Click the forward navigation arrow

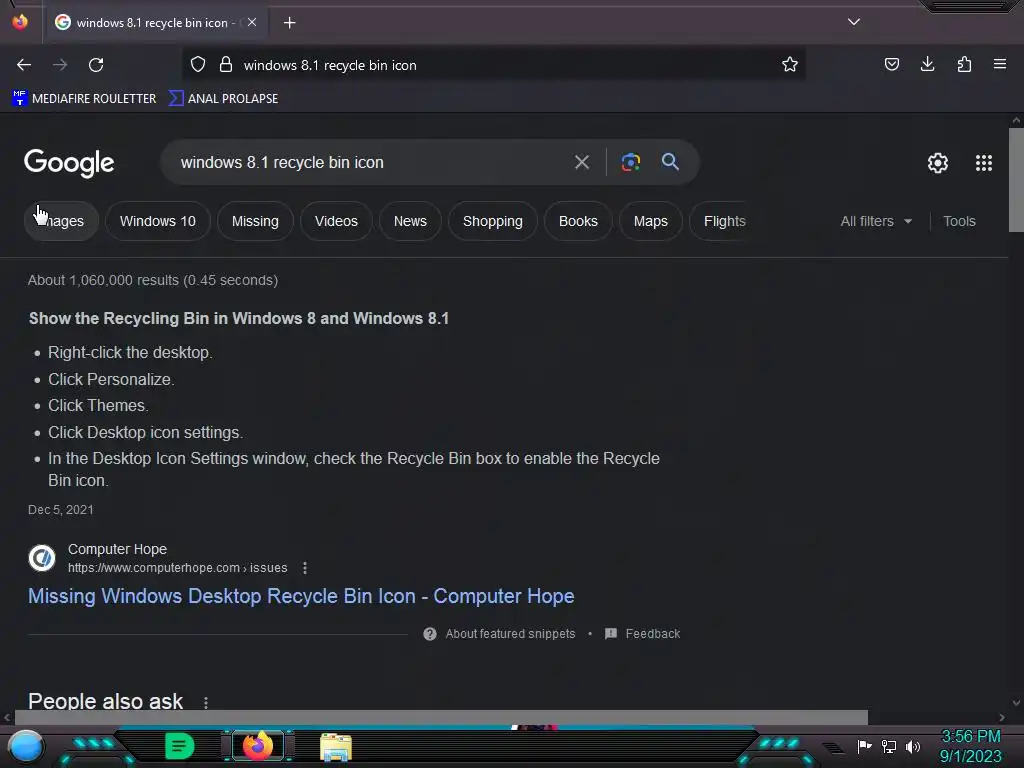click(60, 65)
